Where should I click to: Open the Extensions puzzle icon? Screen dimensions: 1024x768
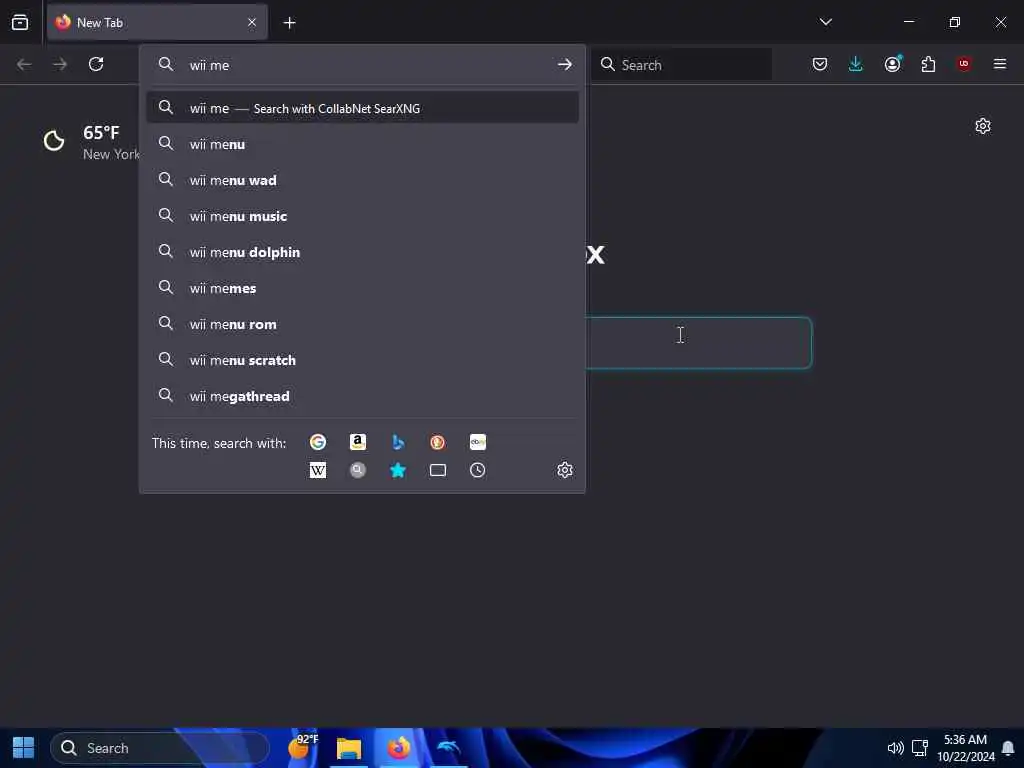(928, 64)
